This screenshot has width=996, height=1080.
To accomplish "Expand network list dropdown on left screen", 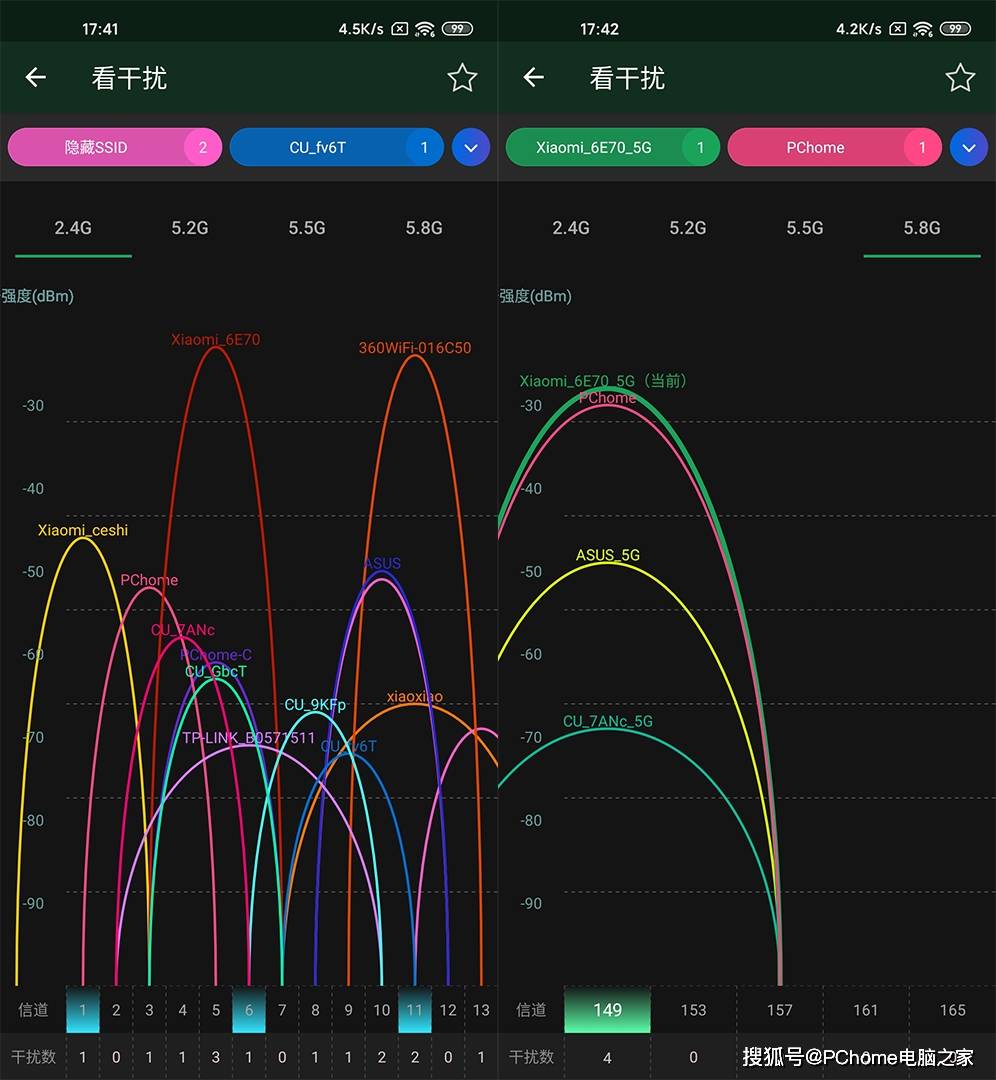I will click(x=471, y=148).
